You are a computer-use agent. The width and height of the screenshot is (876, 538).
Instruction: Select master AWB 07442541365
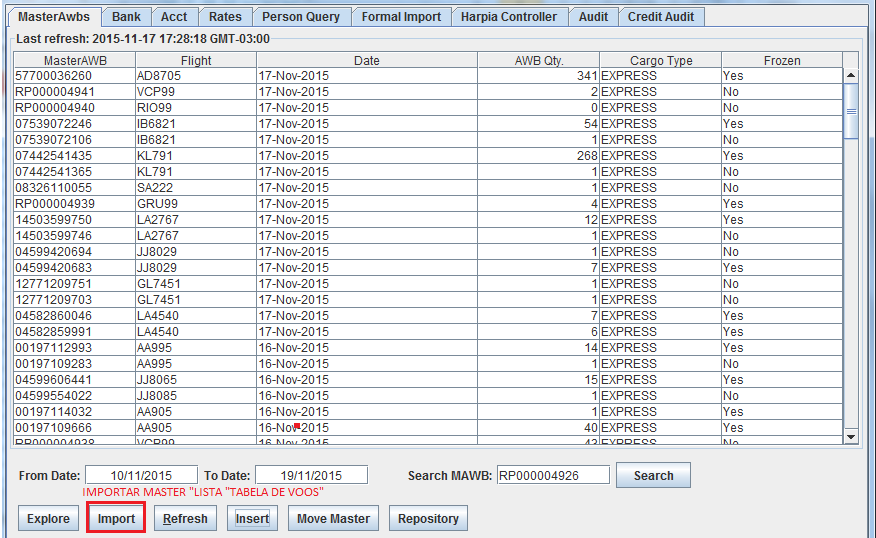click(74, 172)
